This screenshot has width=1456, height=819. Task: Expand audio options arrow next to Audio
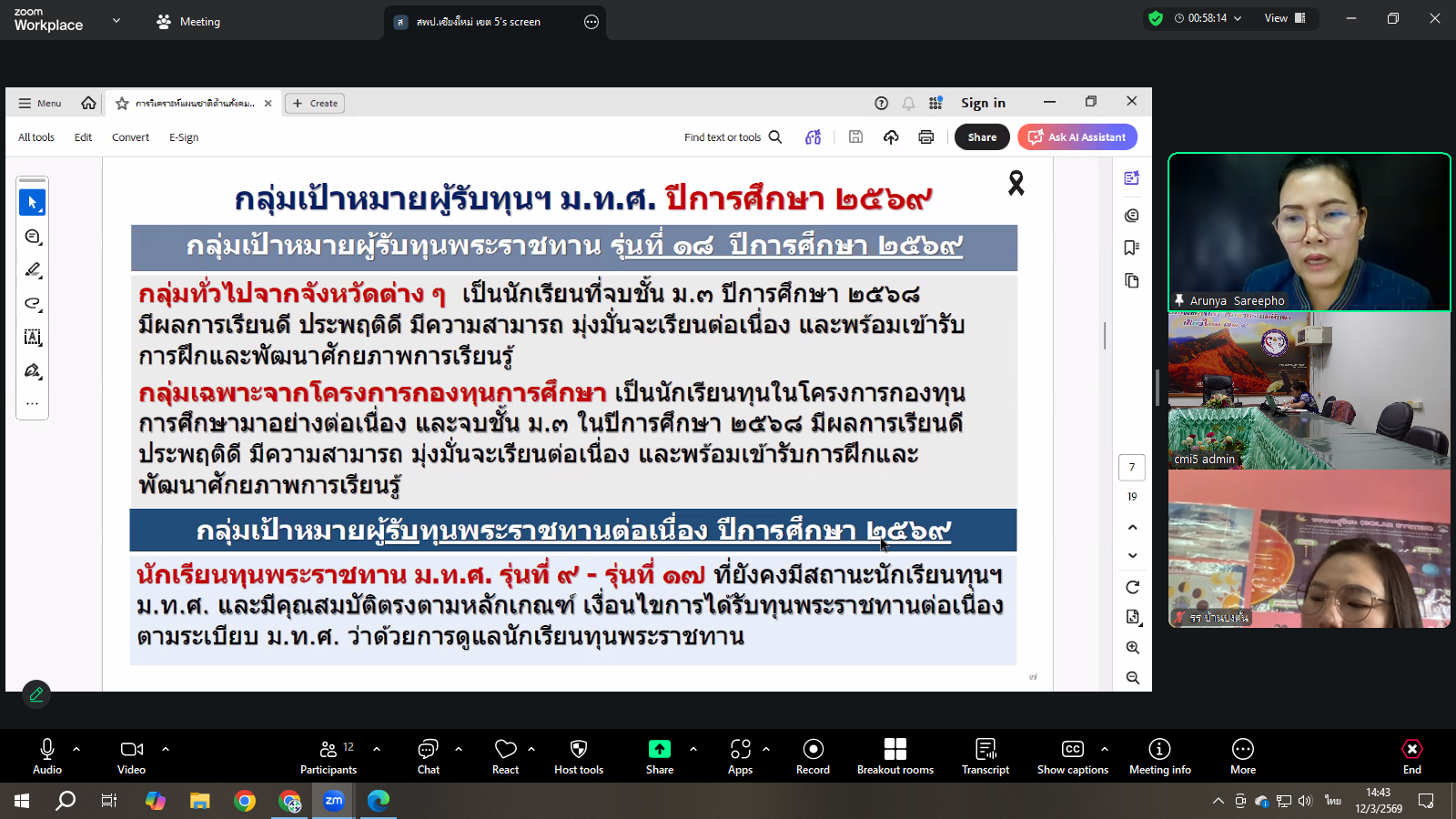click(x=76, y=749)
